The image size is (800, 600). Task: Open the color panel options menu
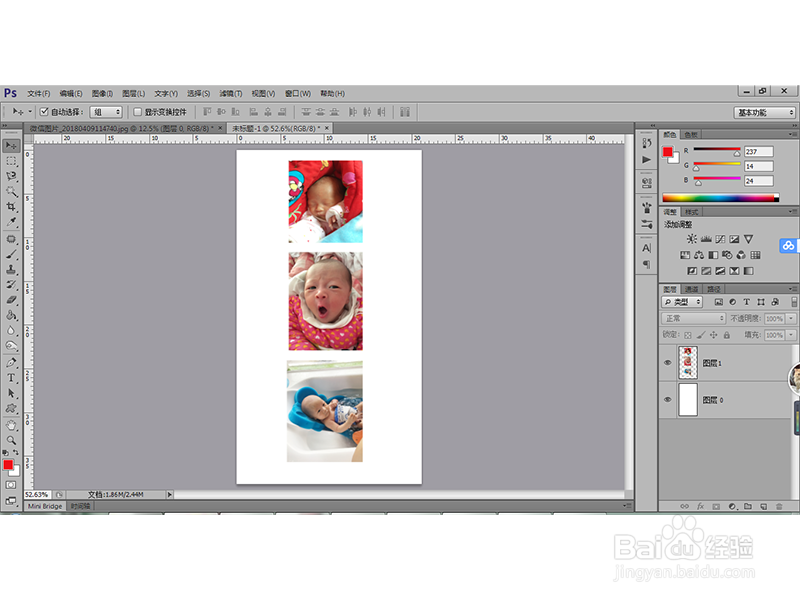(792, 135)
